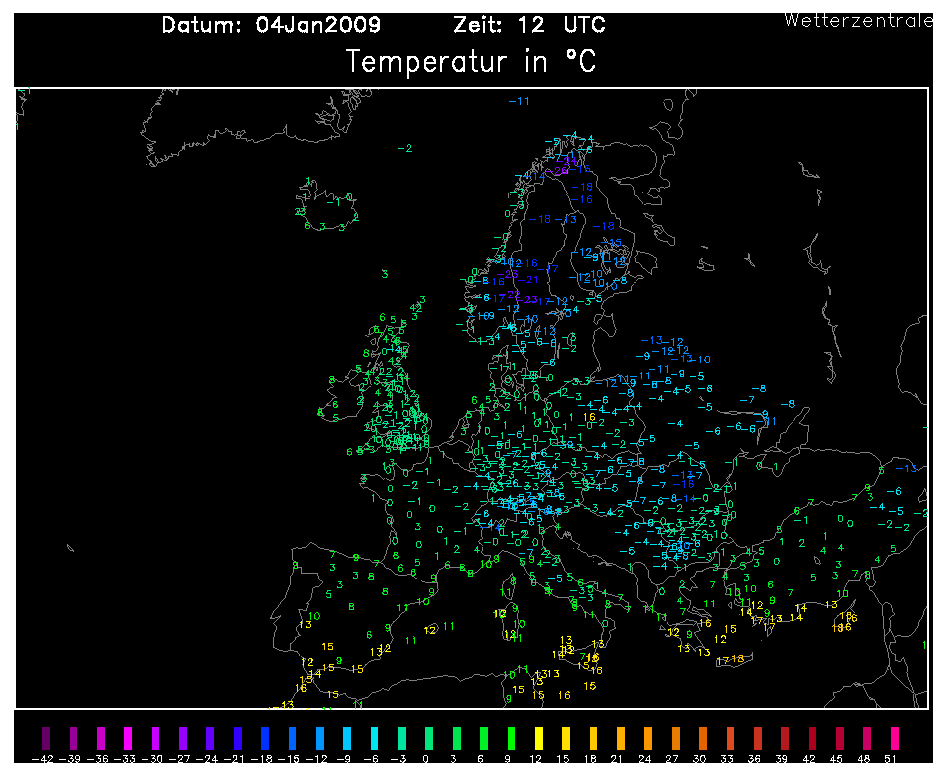Screen dimensions: 946x776
Task: Click the 'Zeit: 12 UTC' header text
Action: (x=529, y=25)
